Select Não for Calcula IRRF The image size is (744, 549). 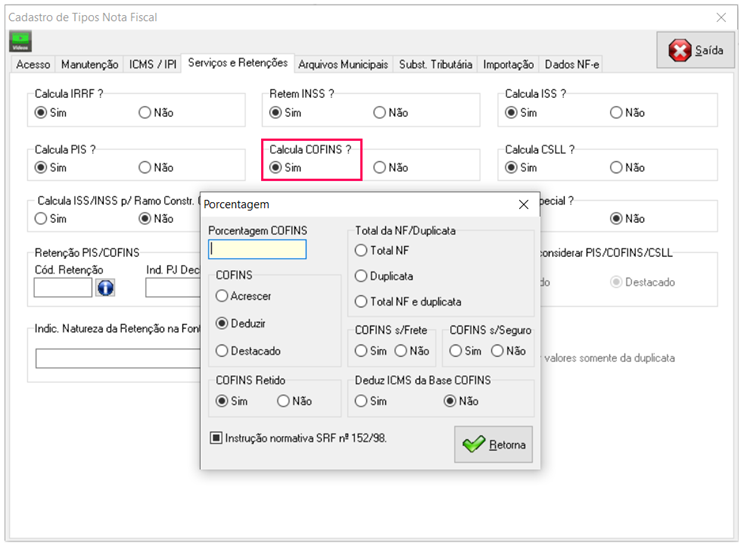(144, 113)
